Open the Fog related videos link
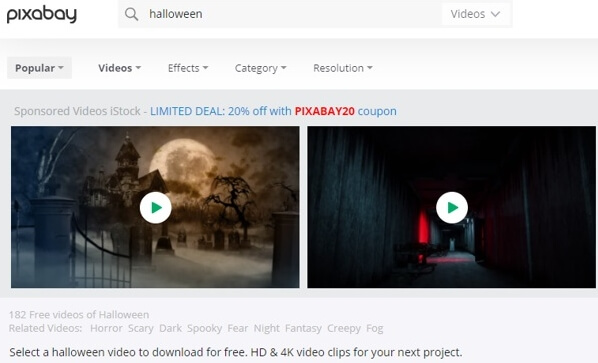 pos(375,328)
